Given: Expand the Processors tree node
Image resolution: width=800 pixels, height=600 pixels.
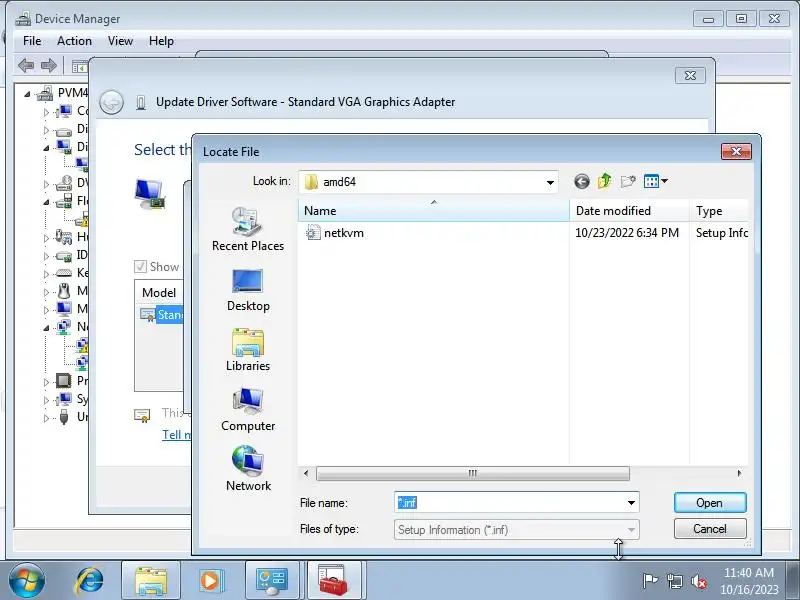Looking at the screenshot, I should click(46, 381).
